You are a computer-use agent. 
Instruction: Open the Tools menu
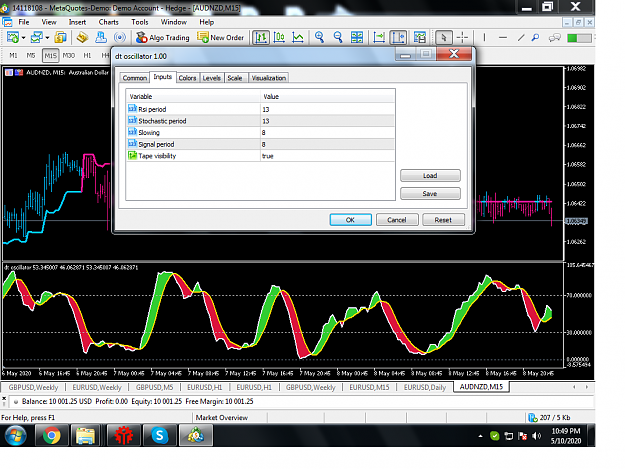pos(140,22)
